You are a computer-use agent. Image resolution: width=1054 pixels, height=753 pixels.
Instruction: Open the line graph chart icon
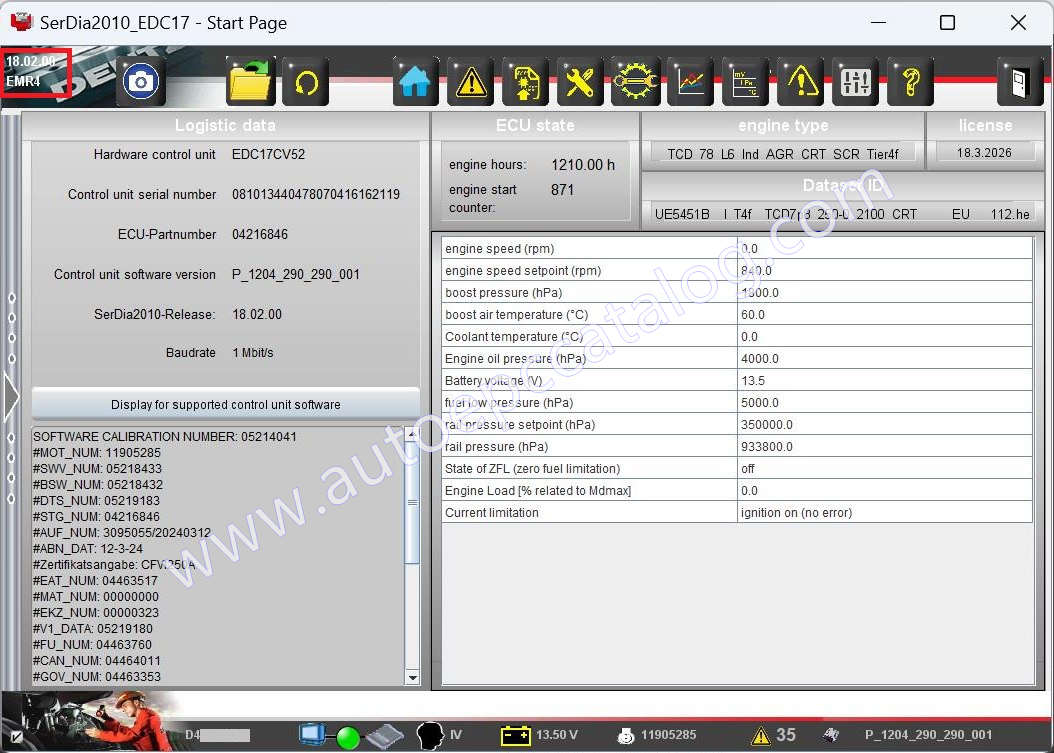(x=690, y=82)
